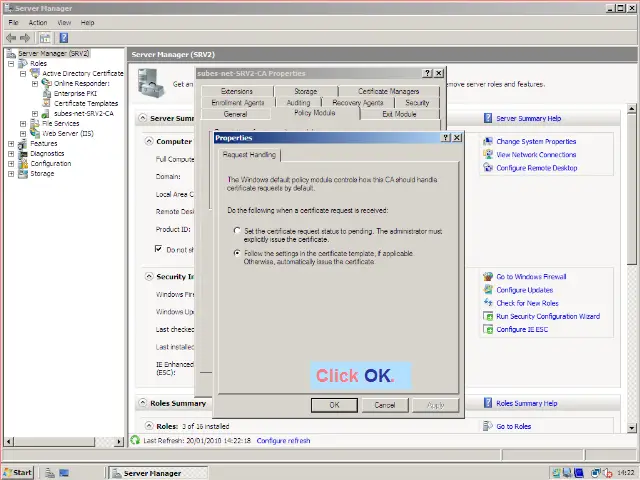
Task: Open the Roles Summary Help link
Action: pos(527,403)
